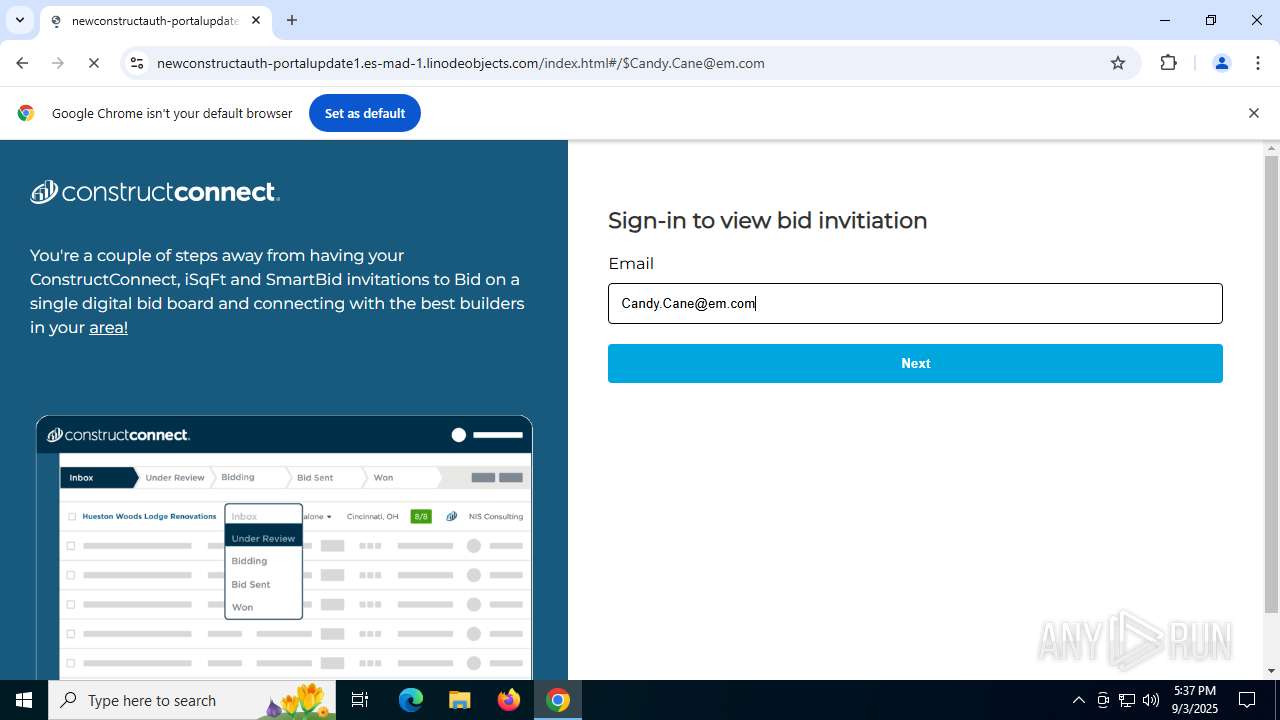The height and width of the screenshot is (720, 1280).
Task: Click the Chrome taskbar icon
Action: 558,700
